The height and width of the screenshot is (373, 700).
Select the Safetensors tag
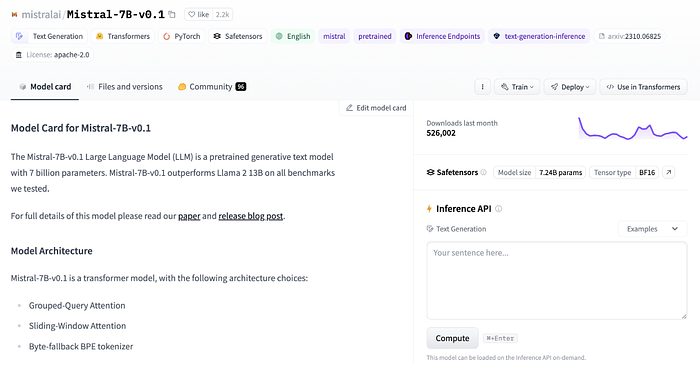pyautogui.click(x=238, y=36)
